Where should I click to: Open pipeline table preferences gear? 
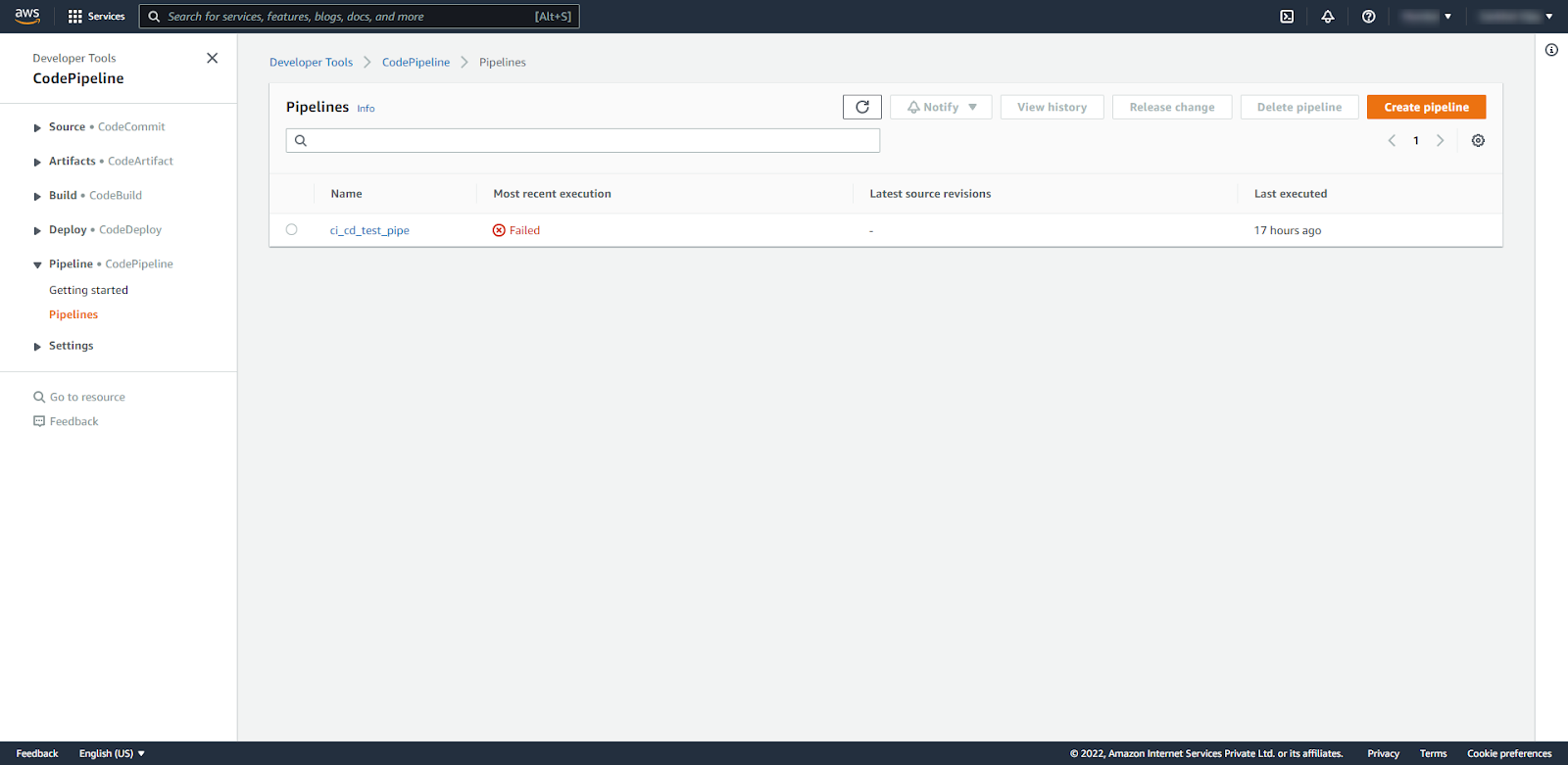pyautogui.click(x=1478, y=140)
